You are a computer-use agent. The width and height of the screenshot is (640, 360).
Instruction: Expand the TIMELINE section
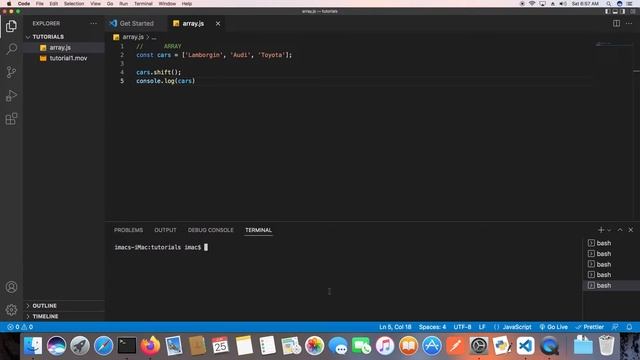(x=64, y=316)
